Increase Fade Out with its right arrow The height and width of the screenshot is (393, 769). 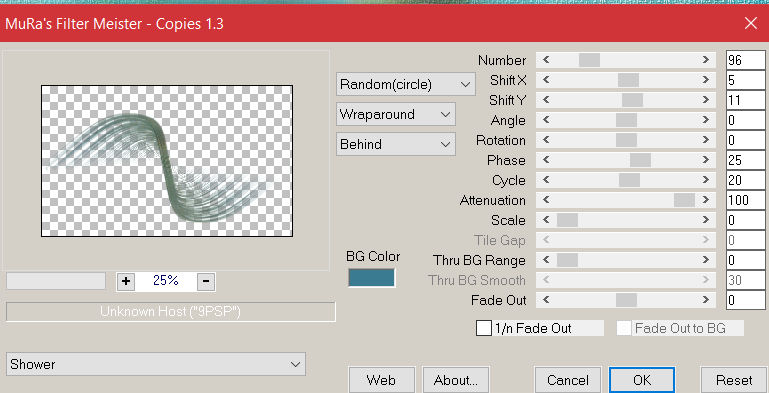[x=705, y=300]
